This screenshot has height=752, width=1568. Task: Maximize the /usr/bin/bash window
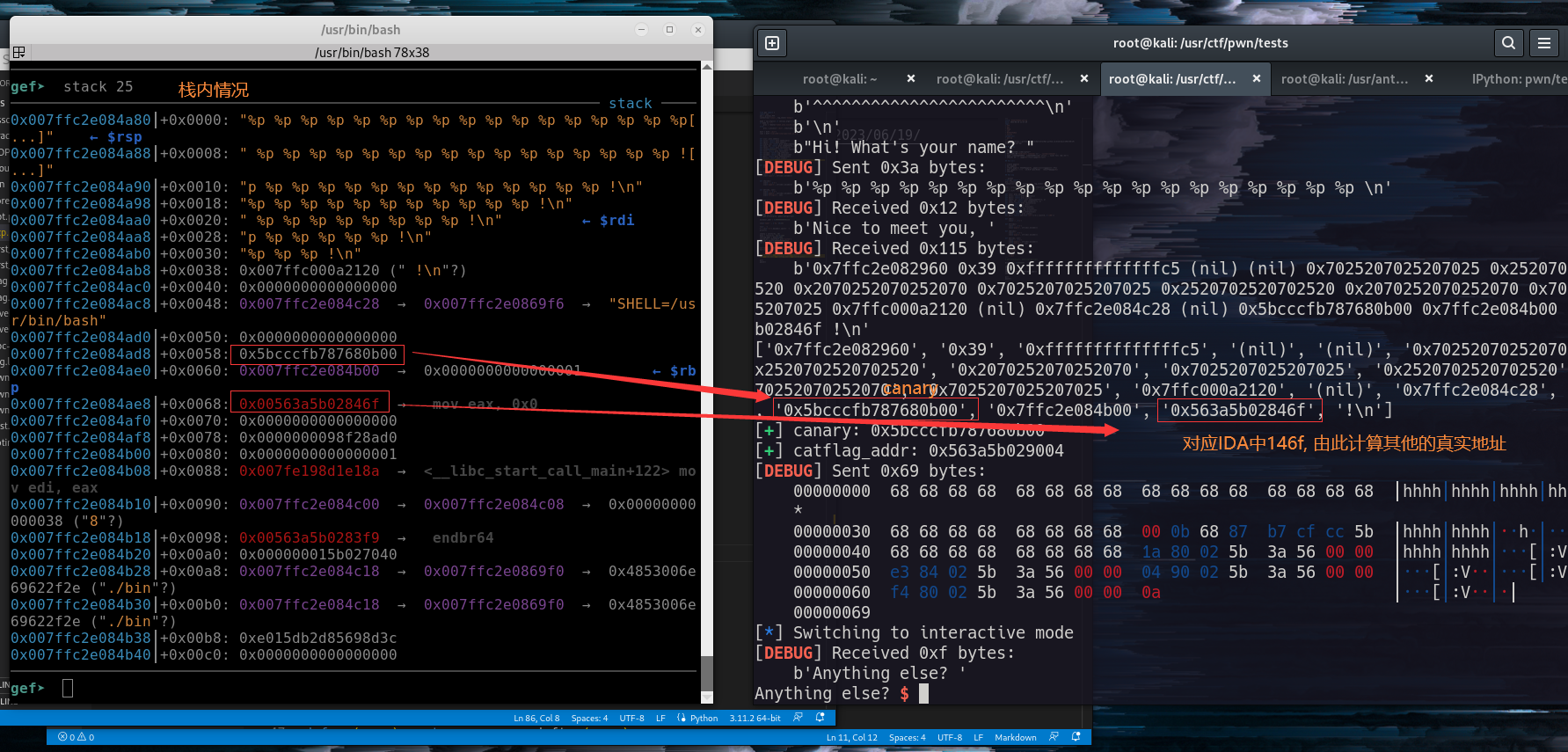click(x=669, y=30)
